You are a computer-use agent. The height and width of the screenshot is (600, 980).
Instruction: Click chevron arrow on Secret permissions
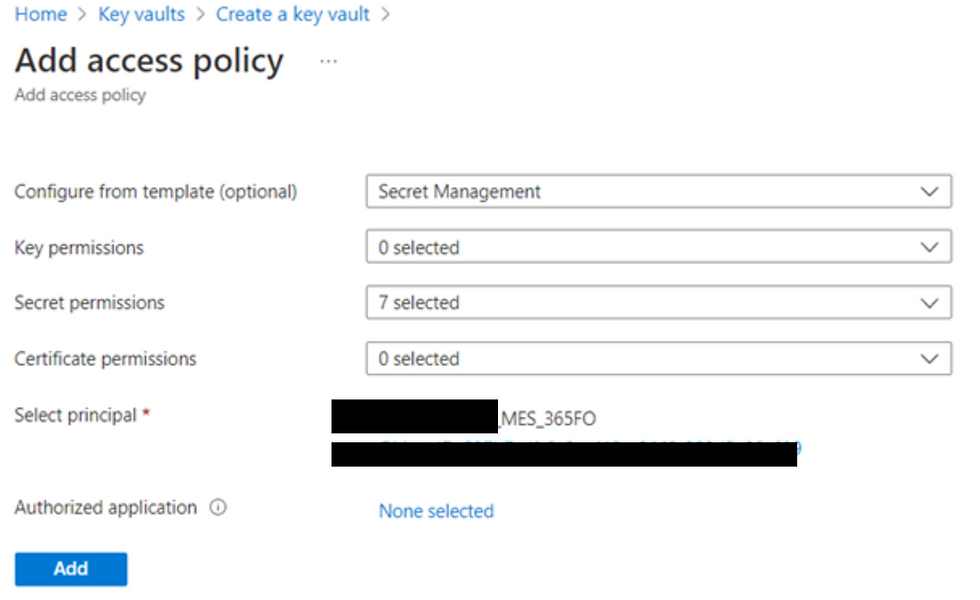929,303
